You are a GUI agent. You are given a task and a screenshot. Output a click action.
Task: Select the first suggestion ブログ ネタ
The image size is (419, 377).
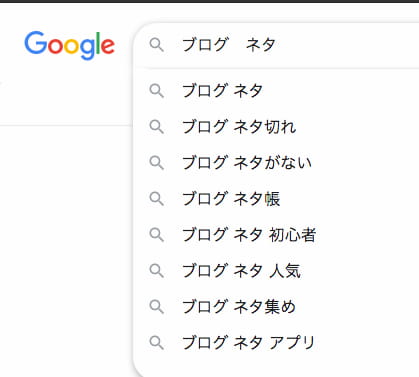pos(276,91)
